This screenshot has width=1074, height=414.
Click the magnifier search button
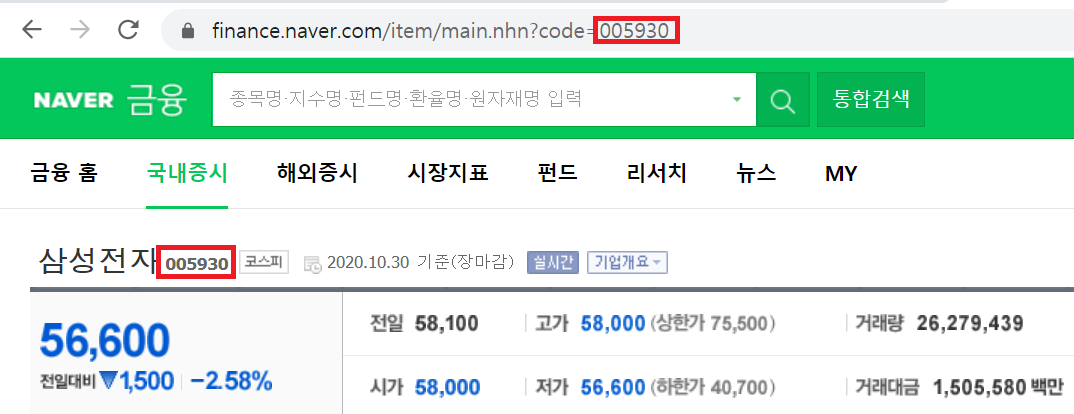pos(782,99)
